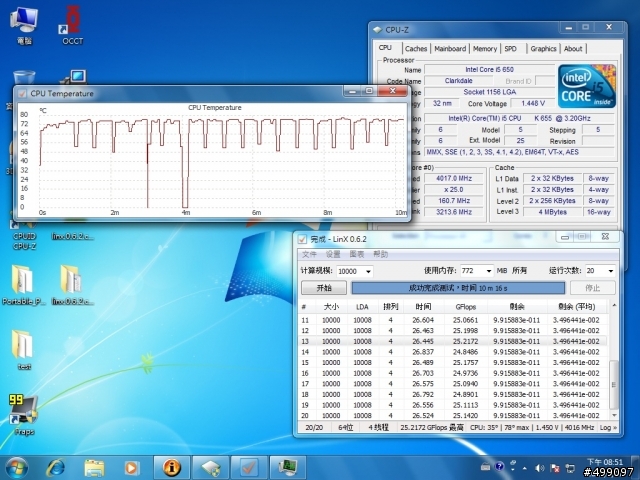Launch Internet Explorer from taskbar
The width and height of the screenshot is (640, 480).
coord(56,468)
